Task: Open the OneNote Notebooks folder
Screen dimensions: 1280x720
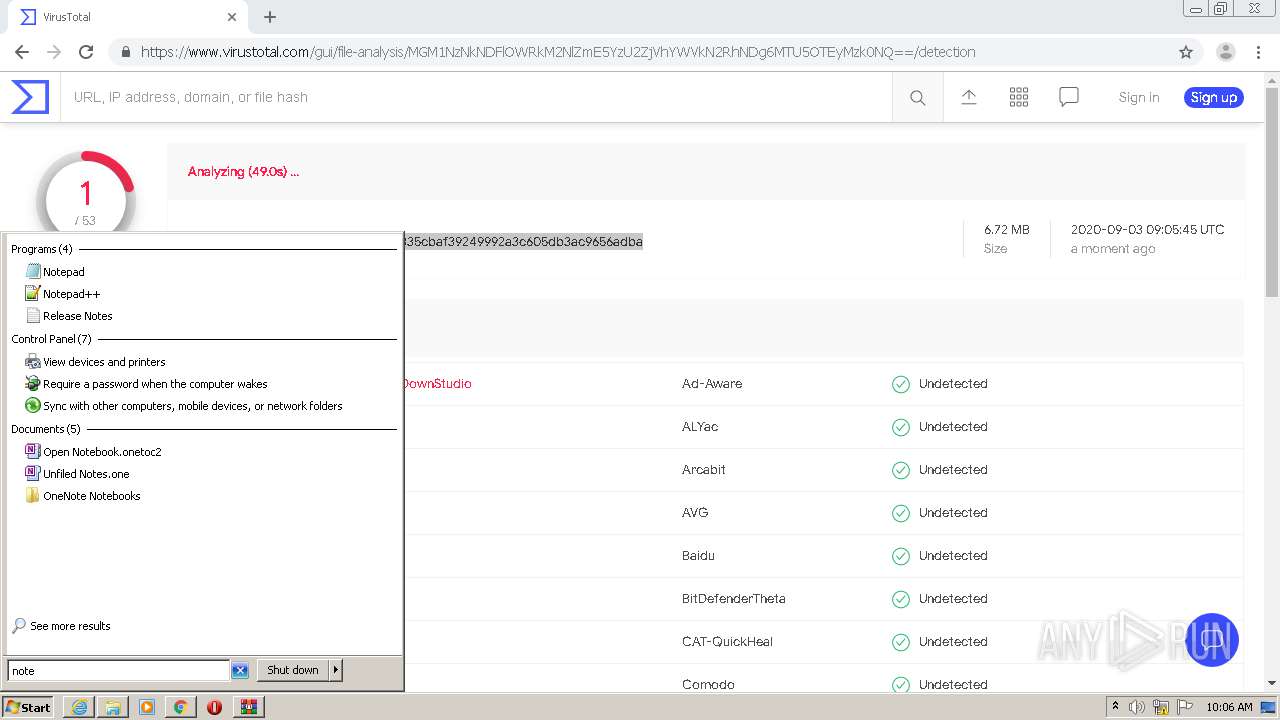Action: coord(91,496)
